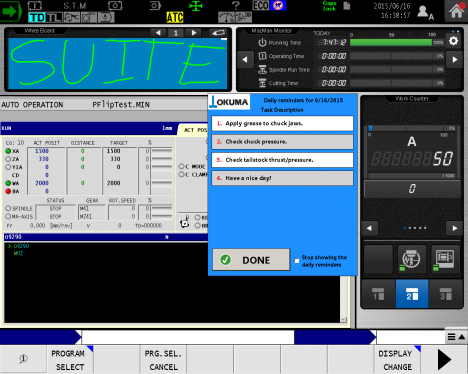The height and width of the screenshot is (374, 468).
Task: Click the S.T.M indicator
Action: (75, 6)
